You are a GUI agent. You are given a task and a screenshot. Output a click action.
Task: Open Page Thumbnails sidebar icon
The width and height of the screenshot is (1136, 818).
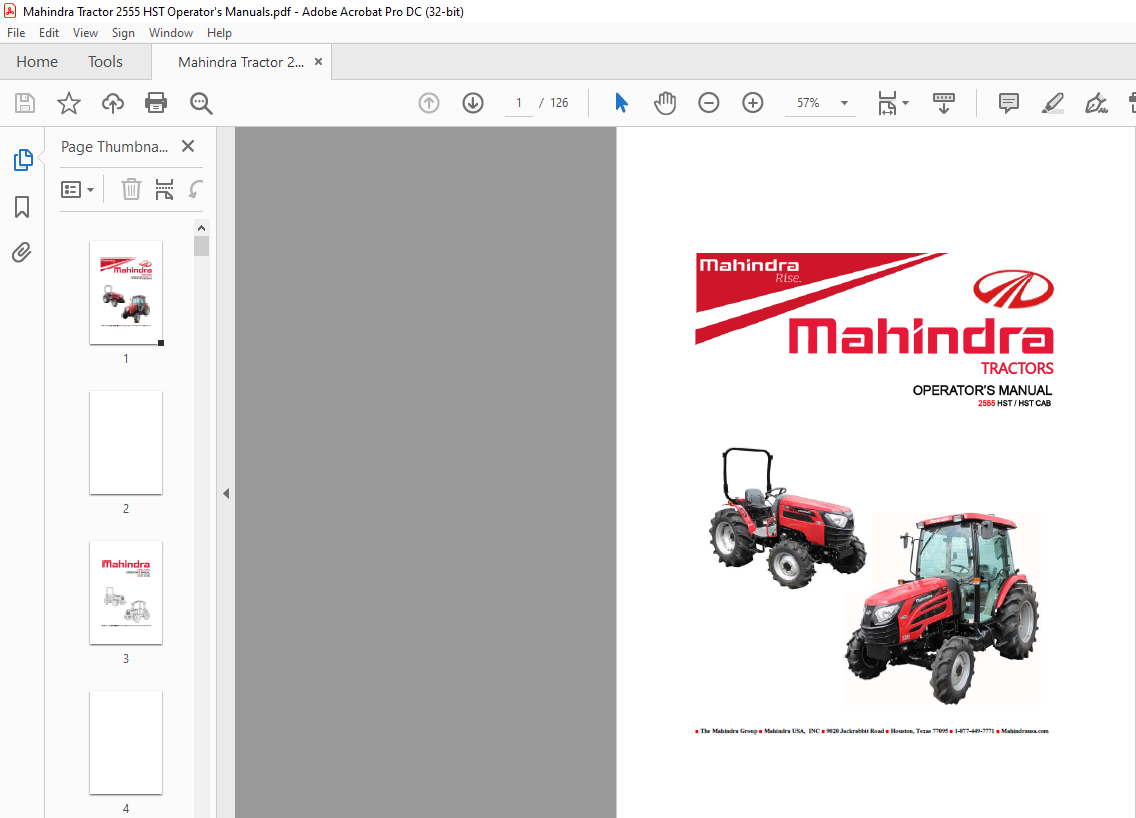[x=22, y=159]
